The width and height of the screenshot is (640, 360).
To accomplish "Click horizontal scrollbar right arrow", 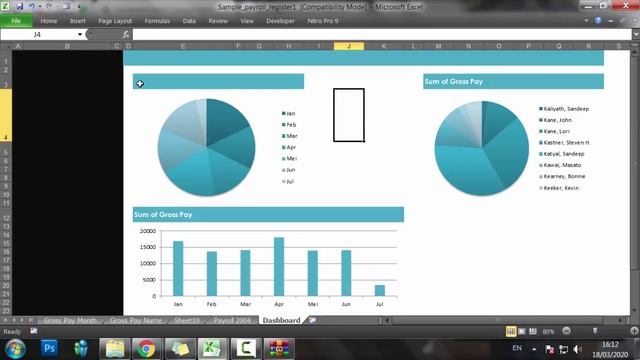I will [620, 320].
